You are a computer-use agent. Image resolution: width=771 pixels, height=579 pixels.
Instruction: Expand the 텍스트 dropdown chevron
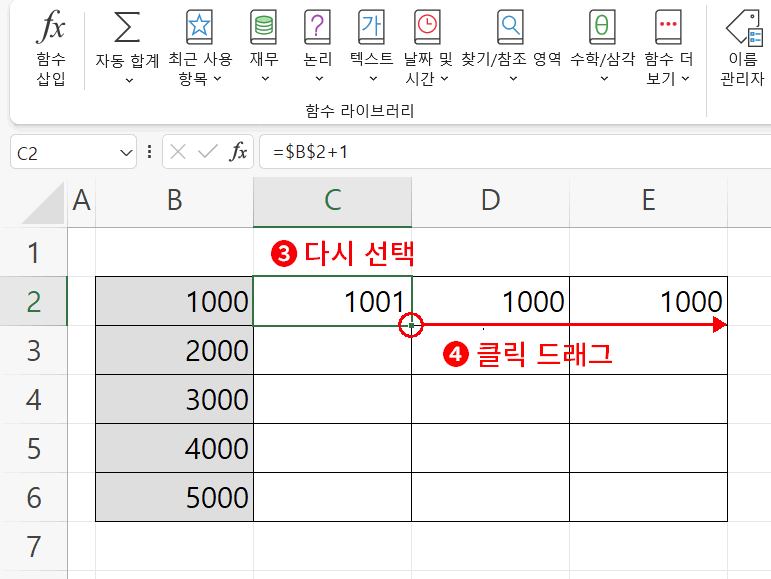pyautogui.click(x=373, y=78)
